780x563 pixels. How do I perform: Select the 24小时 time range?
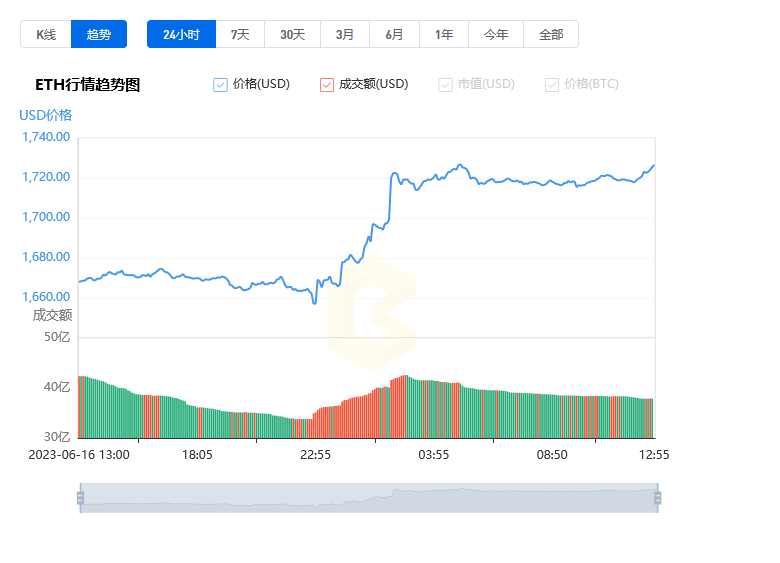182,34
